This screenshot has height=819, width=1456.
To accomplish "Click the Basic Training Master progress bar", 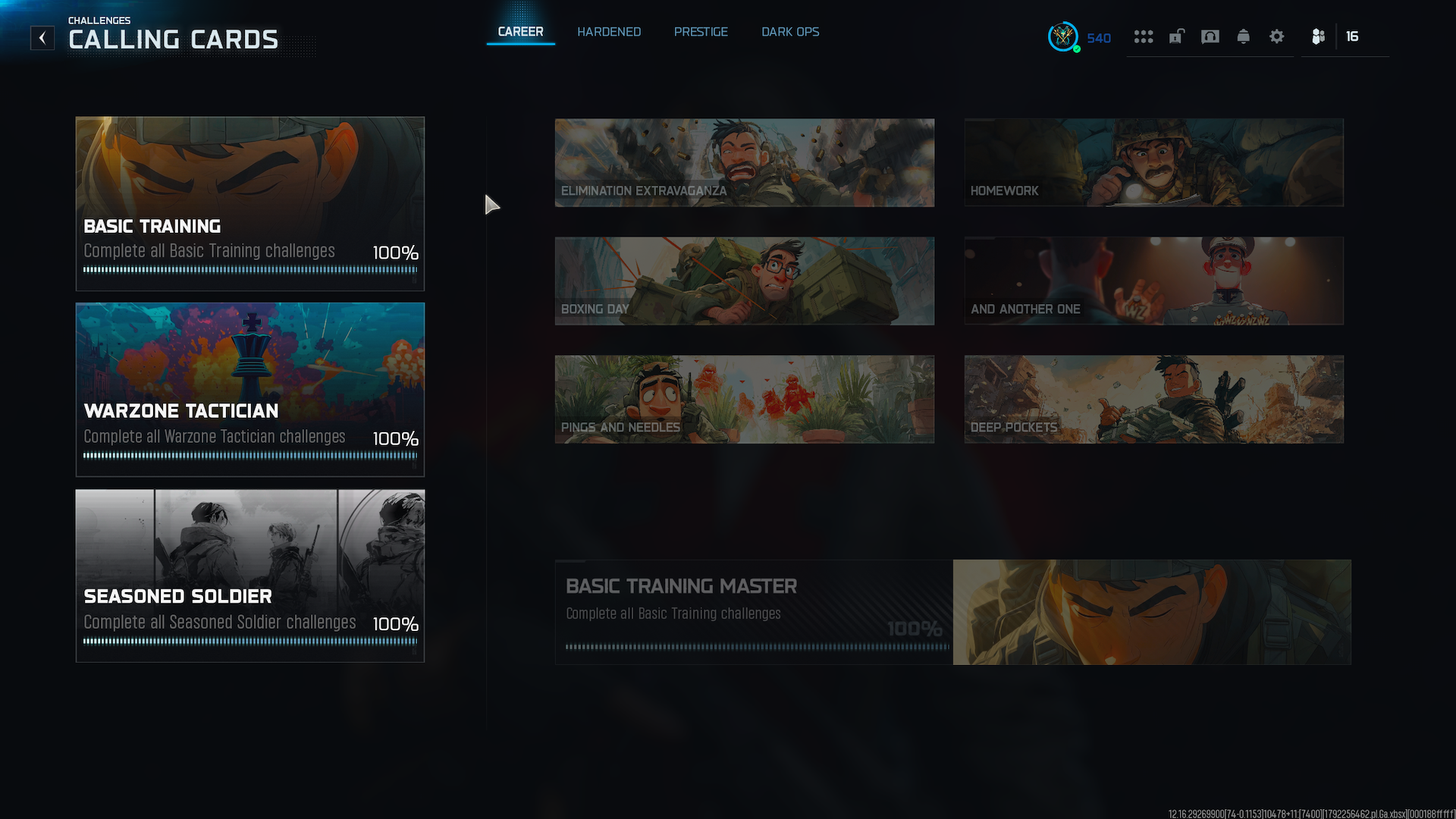I will pos(757,647).
